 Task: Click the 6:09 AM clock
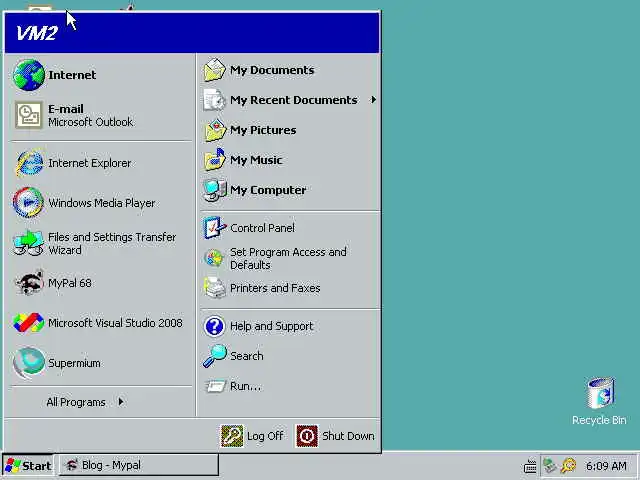[x=606, y=466]
